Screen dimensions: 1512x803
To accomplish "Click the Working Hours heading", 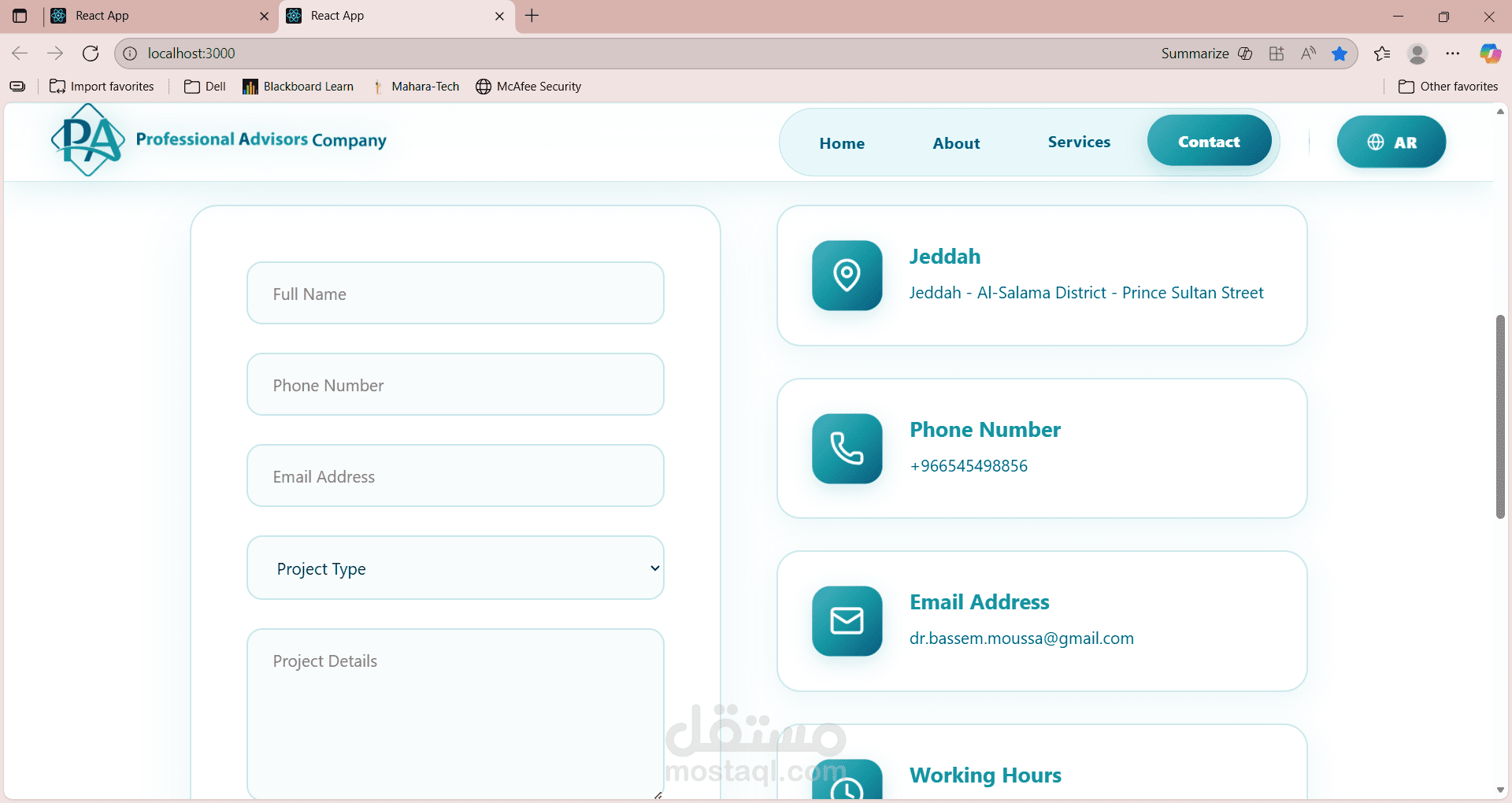I will (985, 775).
